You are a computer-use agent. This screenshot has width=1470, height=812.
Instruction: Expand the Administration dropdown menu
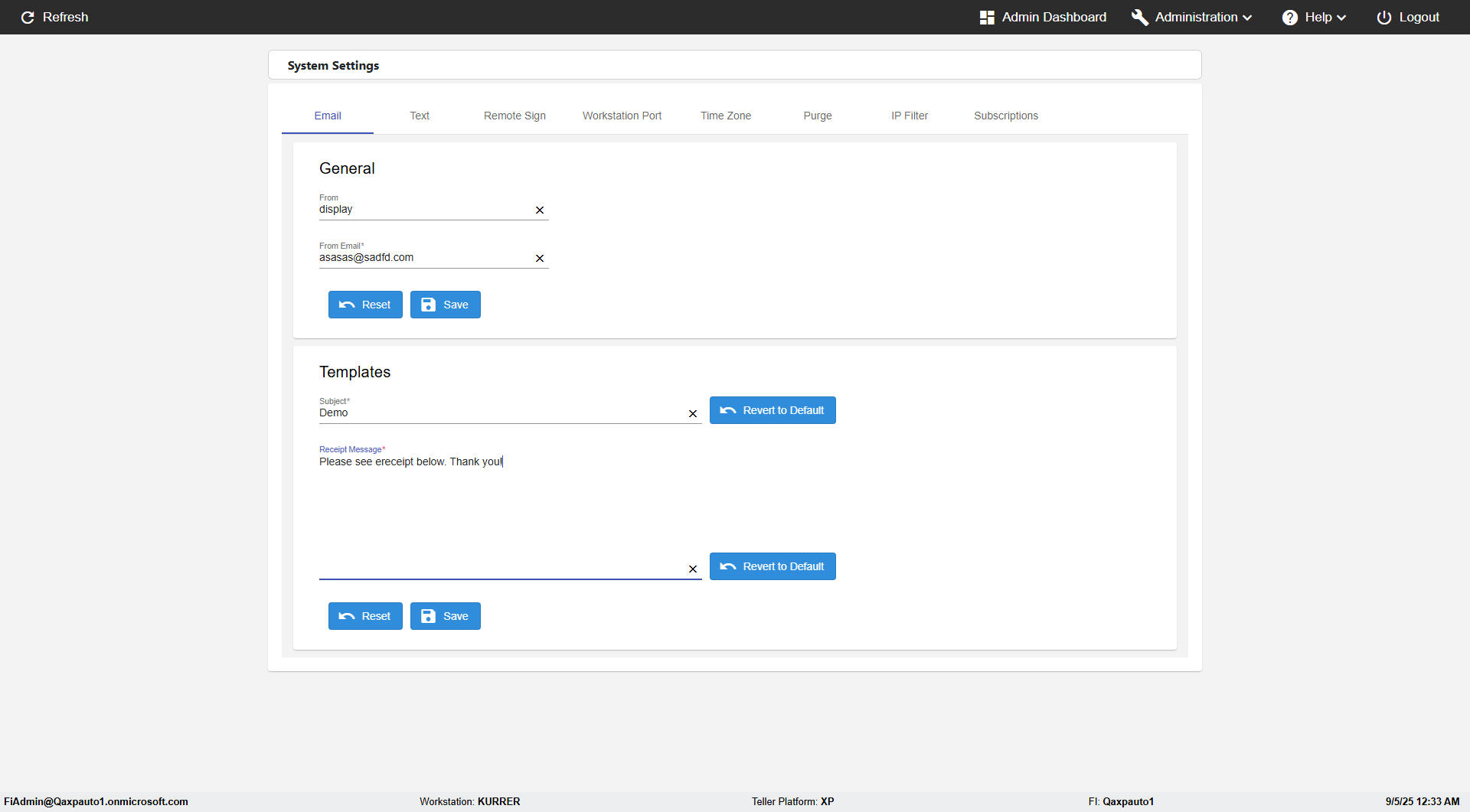pos(1192,17)
